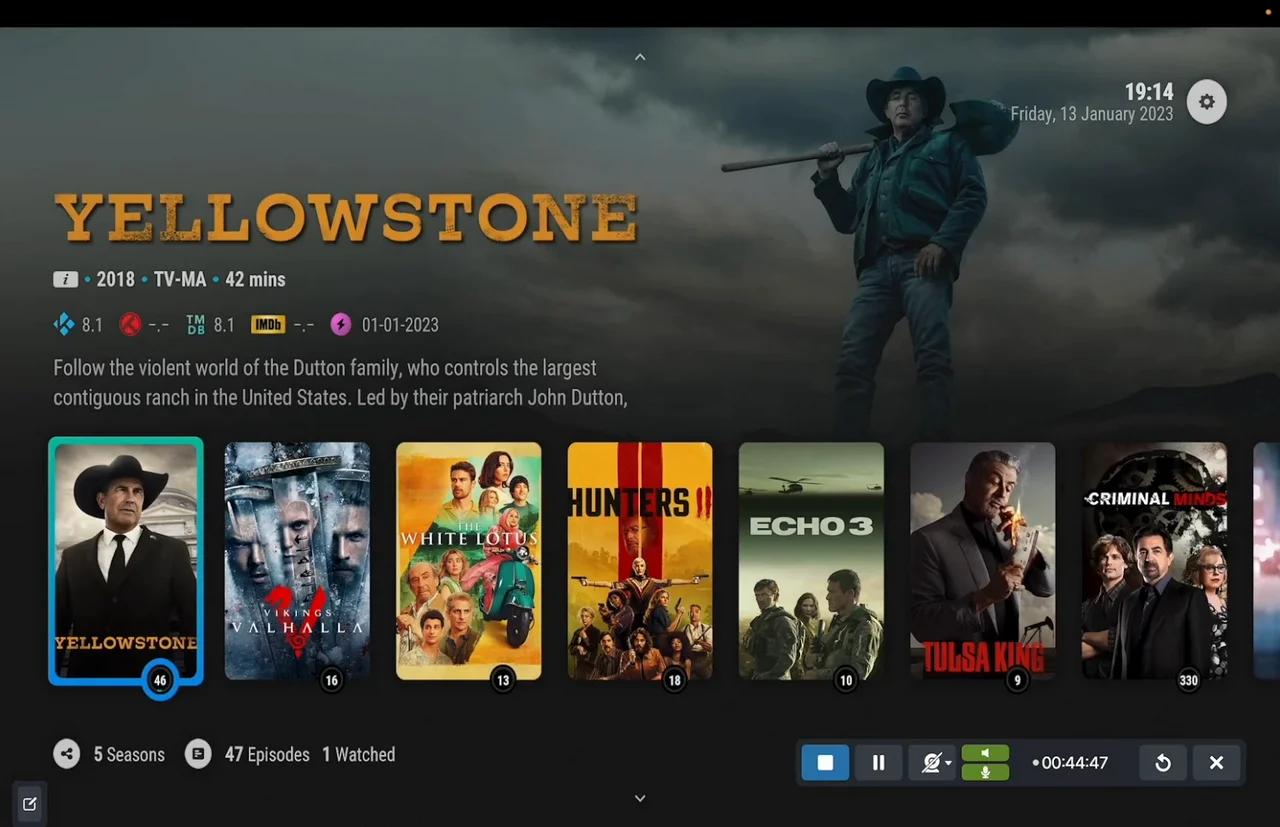Click the badge 16 under Vikings Valhalla
The image size is (1280, 827).
point(331,680)
